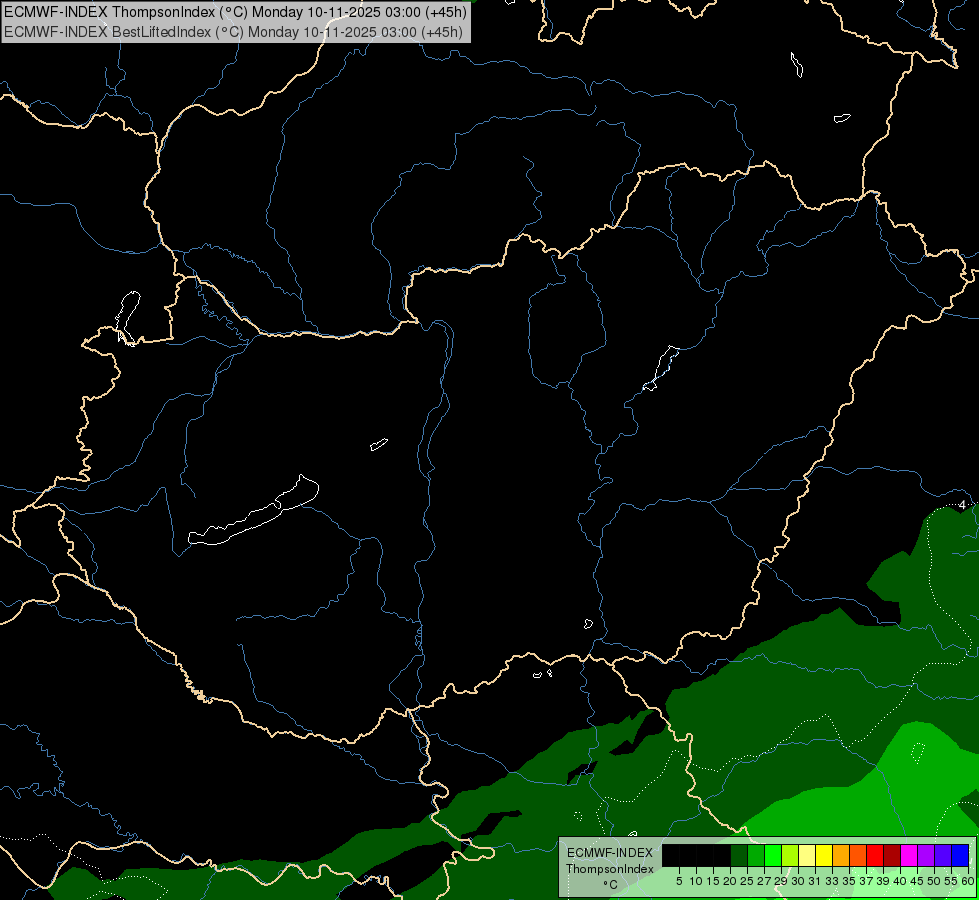This screenshot has height=900, width=979.
Task: Pick the yellow-green 29–30 legend swatch
Action: [790, 855]
